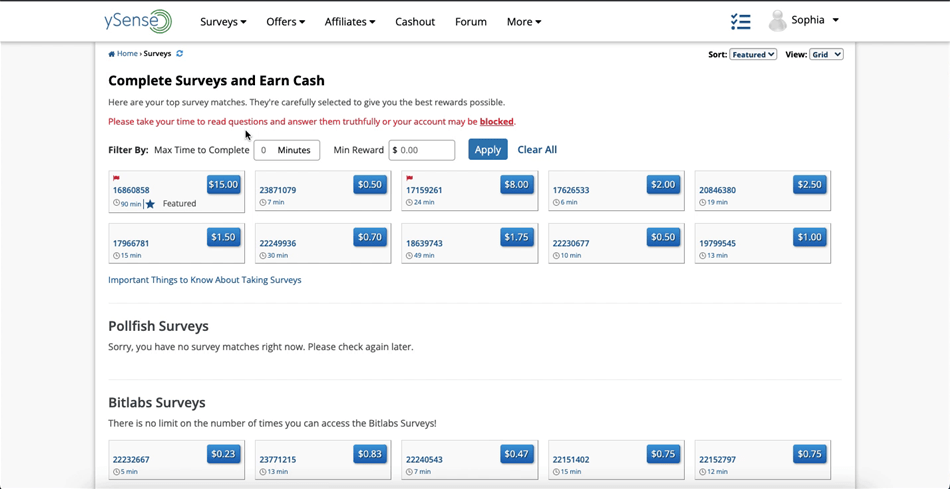
Task: Open survey ID 17159261
Action: tap(424, 190)
